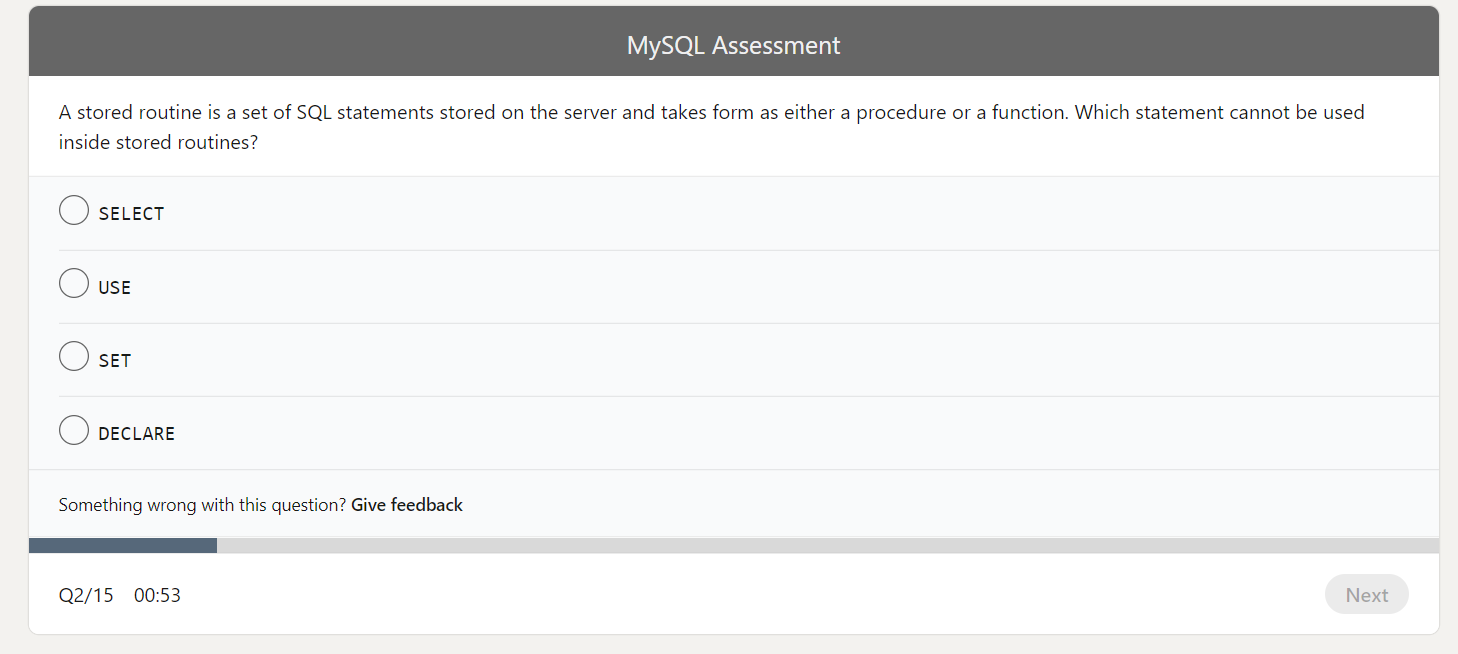Screen dimensions: 1458x654
Task: Click the SELECT answer label text
Action: tap(131, 212)
